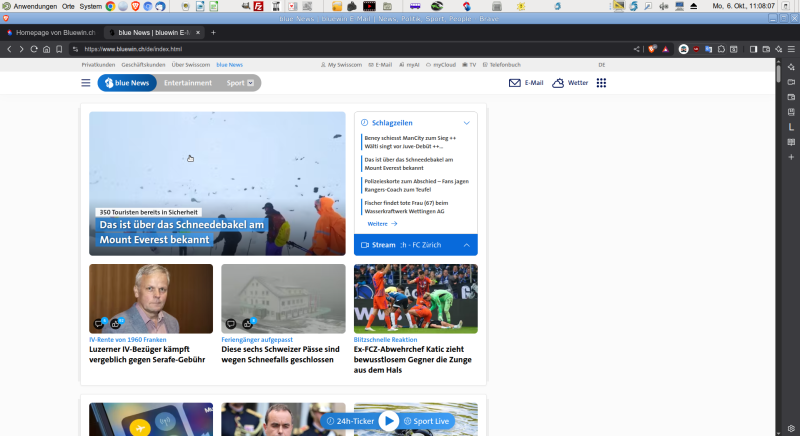Click the share icon in the address bar
This screenshot has width=800, height=436.
(x=637, y=48)
